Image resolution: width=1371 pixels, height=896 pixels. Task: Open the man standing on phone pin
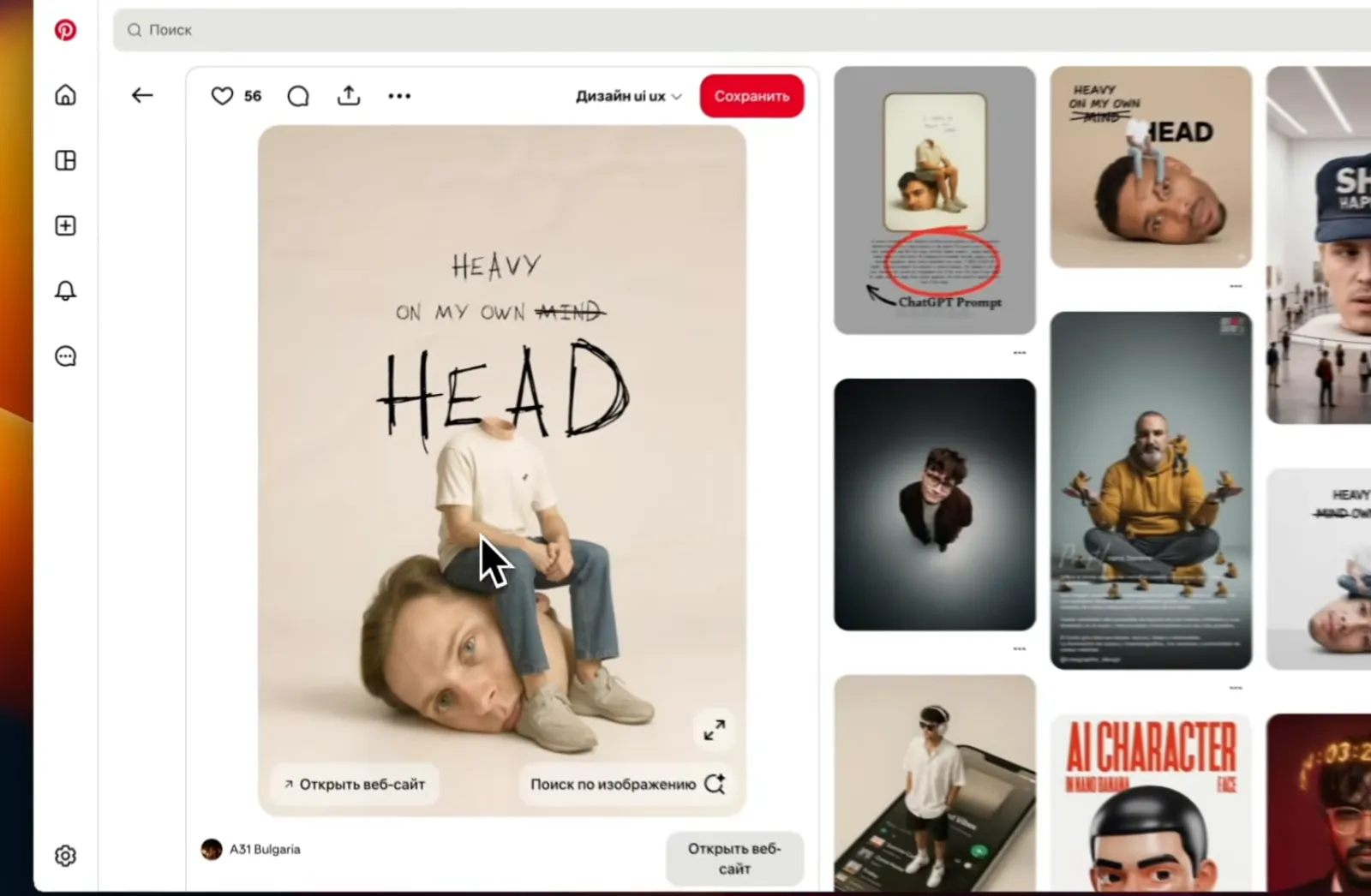[934, 783]
